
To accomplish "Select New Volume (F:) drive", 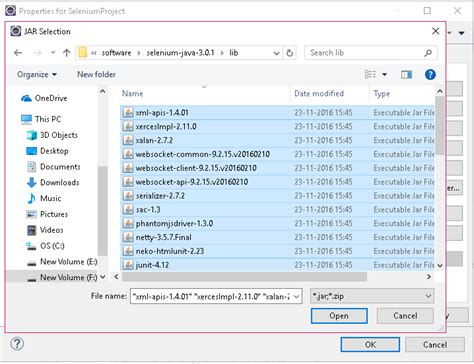I will click(62, 277).
